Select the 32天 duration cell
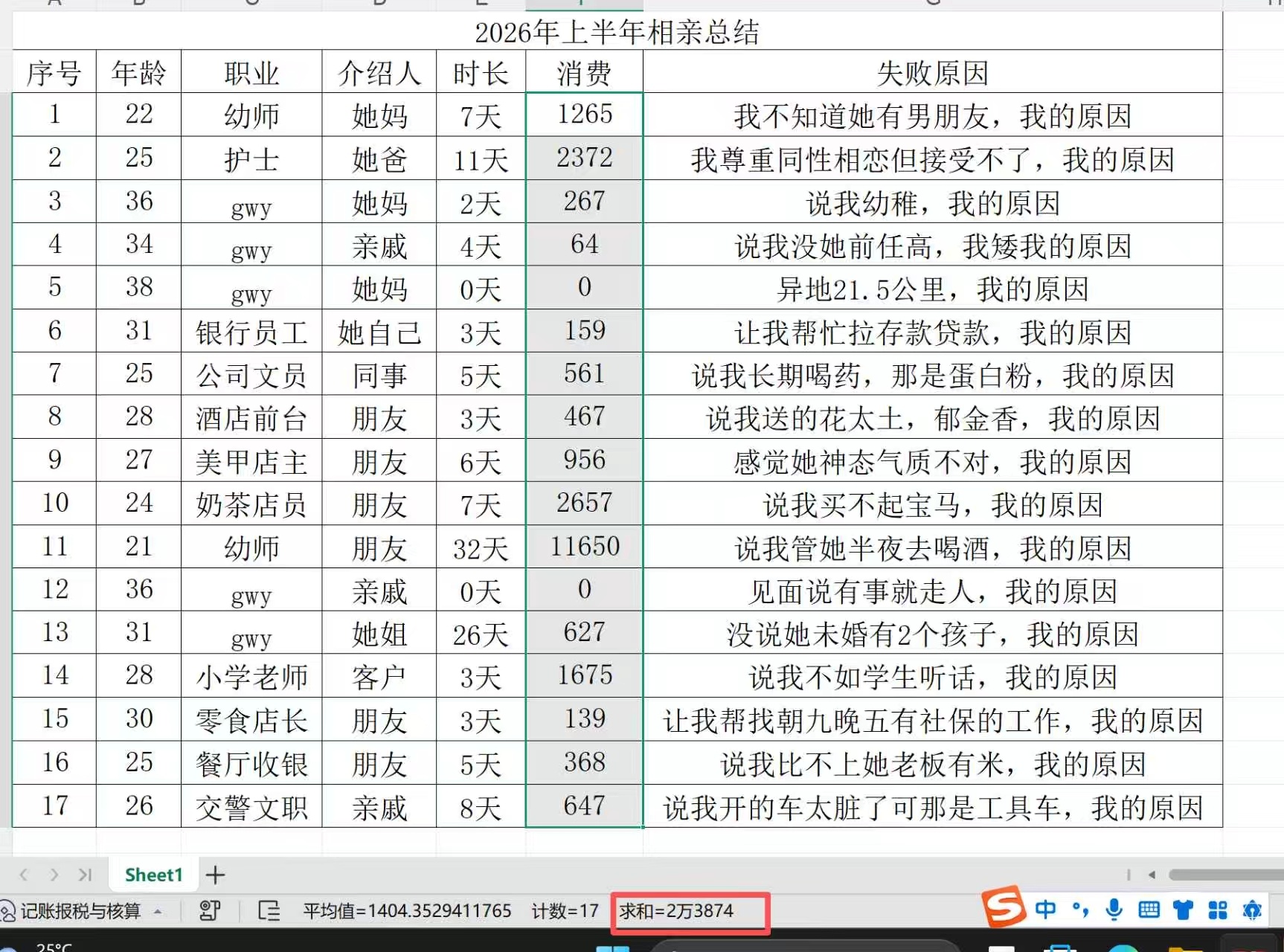The height and width of the screenshot is (952, 1284). [x=481, y=547]
